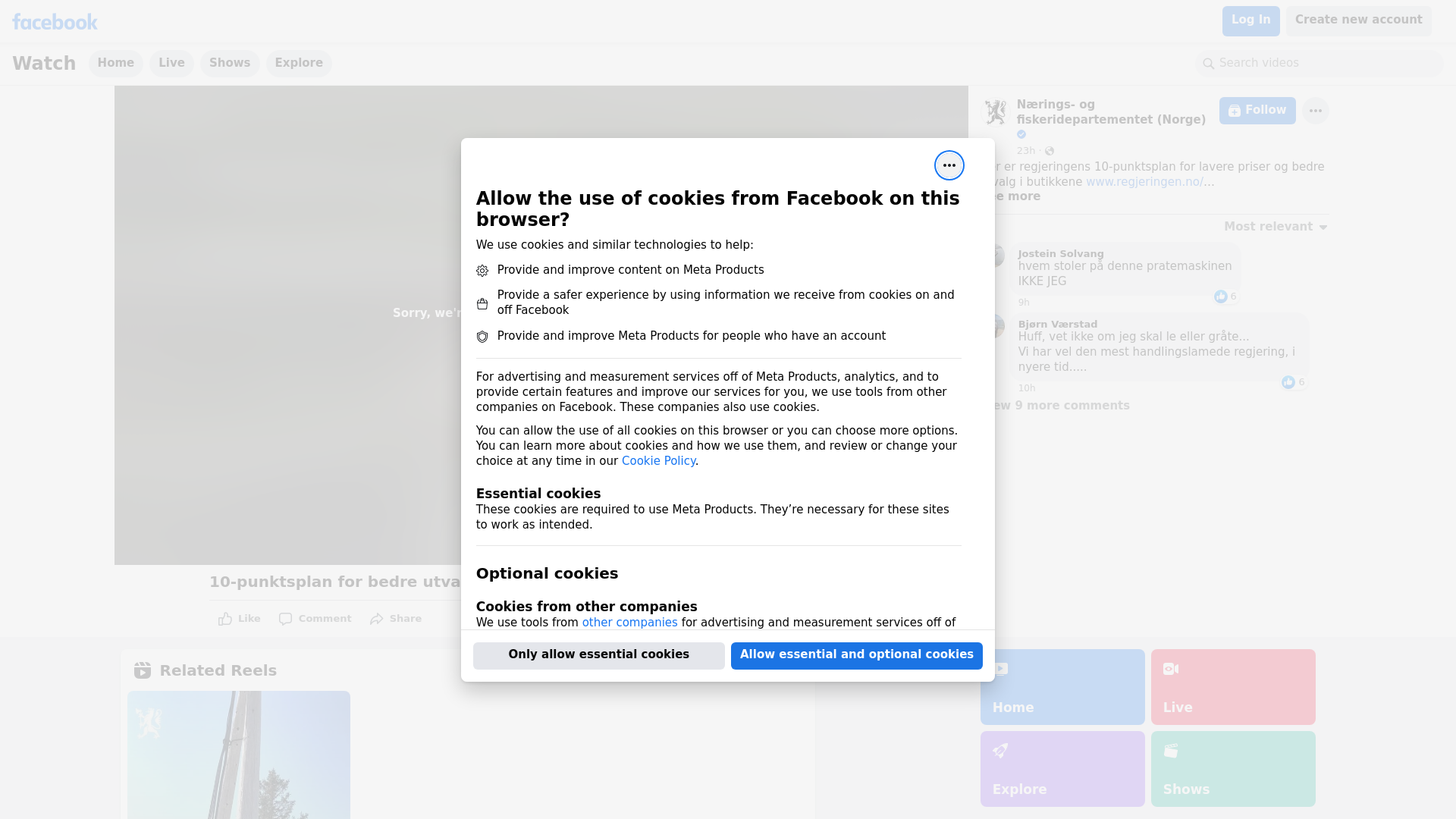Open the other companies link

point(629,623)
